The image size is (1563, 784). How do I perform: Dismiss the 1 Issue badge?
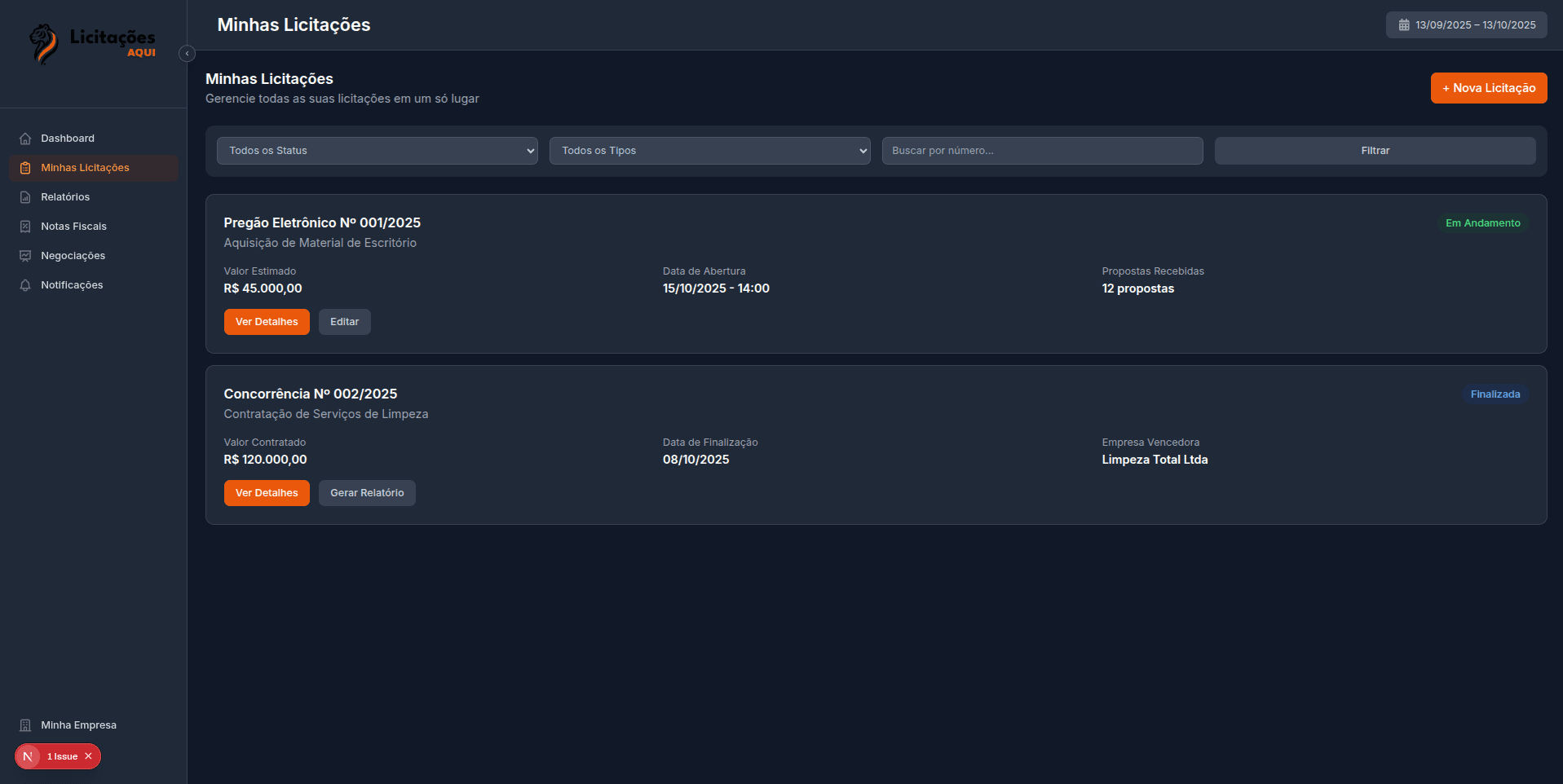pos(88,756)
